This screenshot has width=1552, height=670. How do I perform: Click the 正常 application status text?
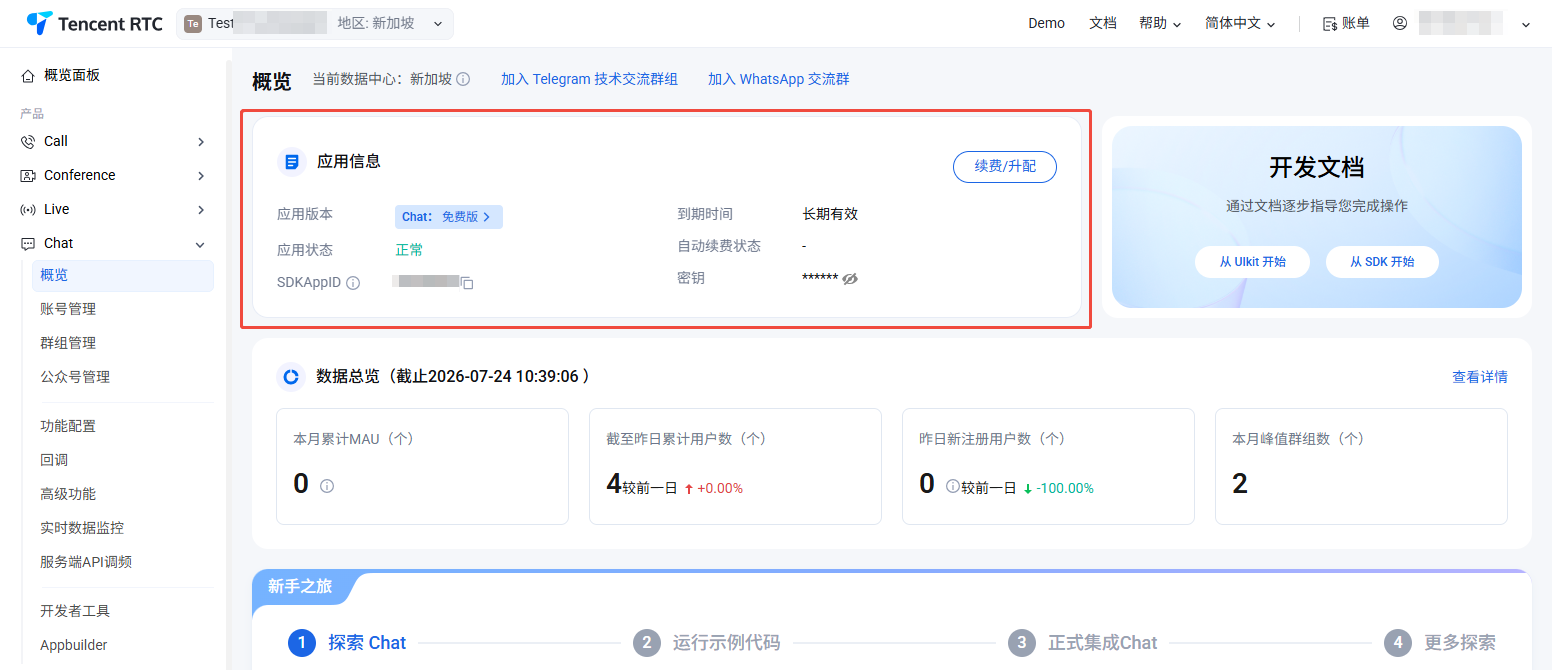tap(409, 250)
